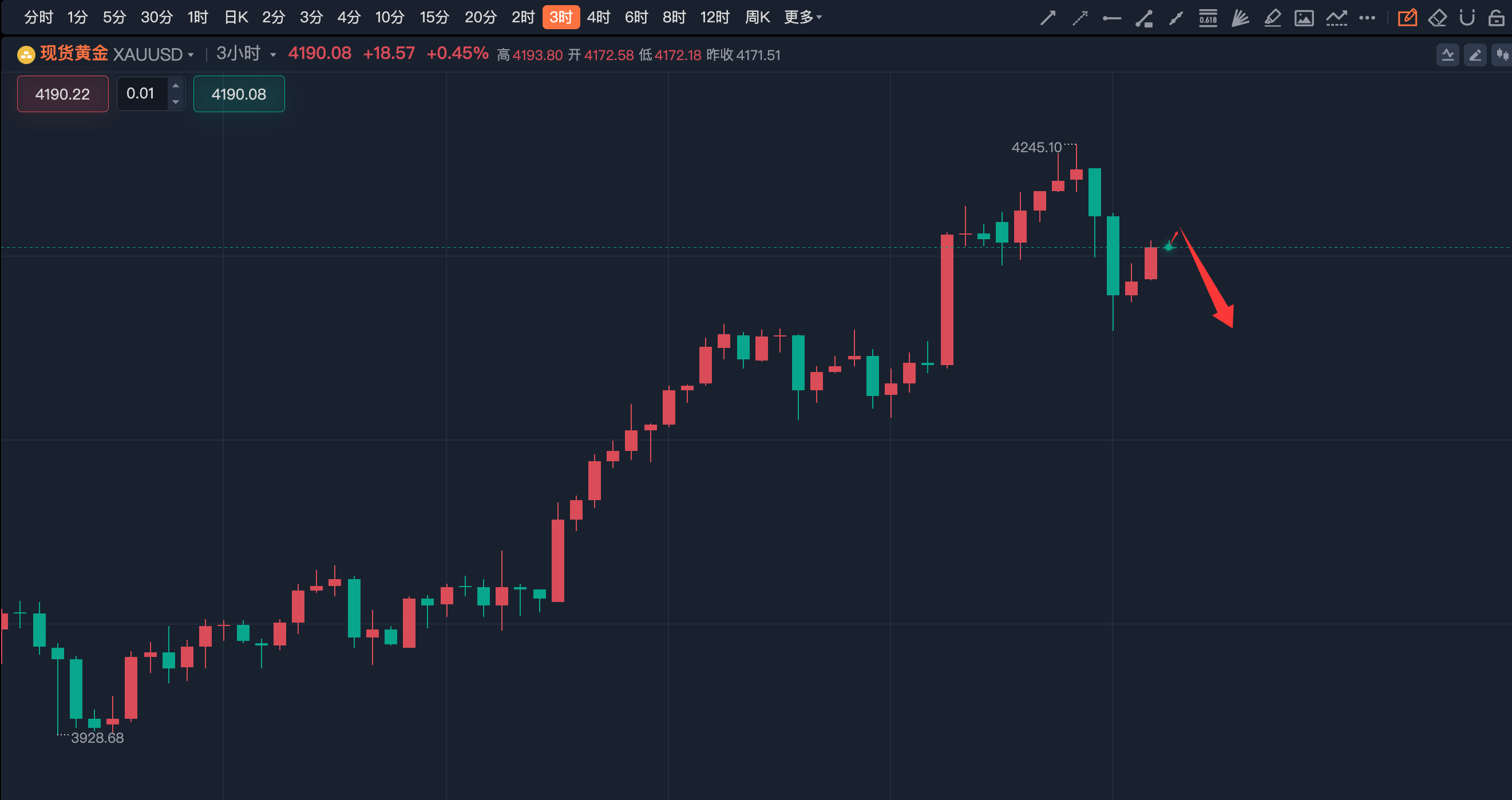Choose the Fibonacci 0.618 retracement tool
Viewport: 1512px width, 800px height.
click(x=1208, y=18)
